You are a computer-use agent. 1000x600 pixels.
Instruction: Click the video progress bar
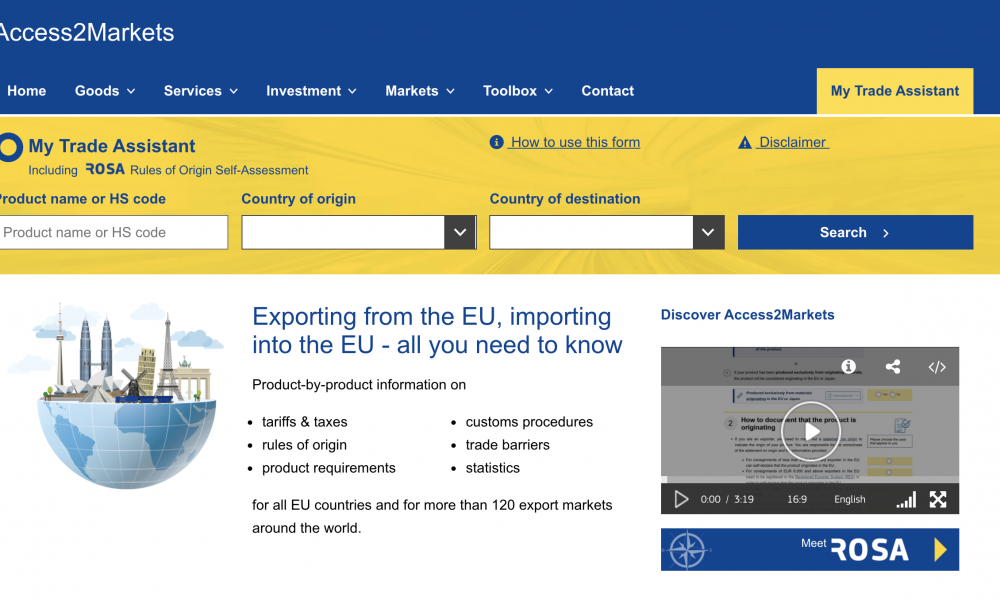810,479
